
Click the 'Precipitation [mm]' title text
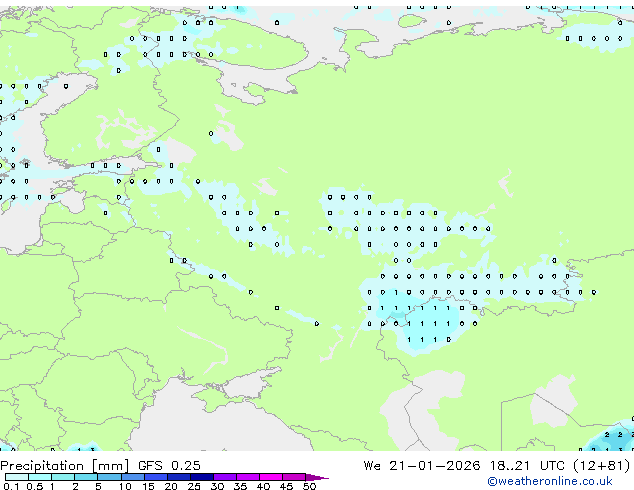(65, 466)
